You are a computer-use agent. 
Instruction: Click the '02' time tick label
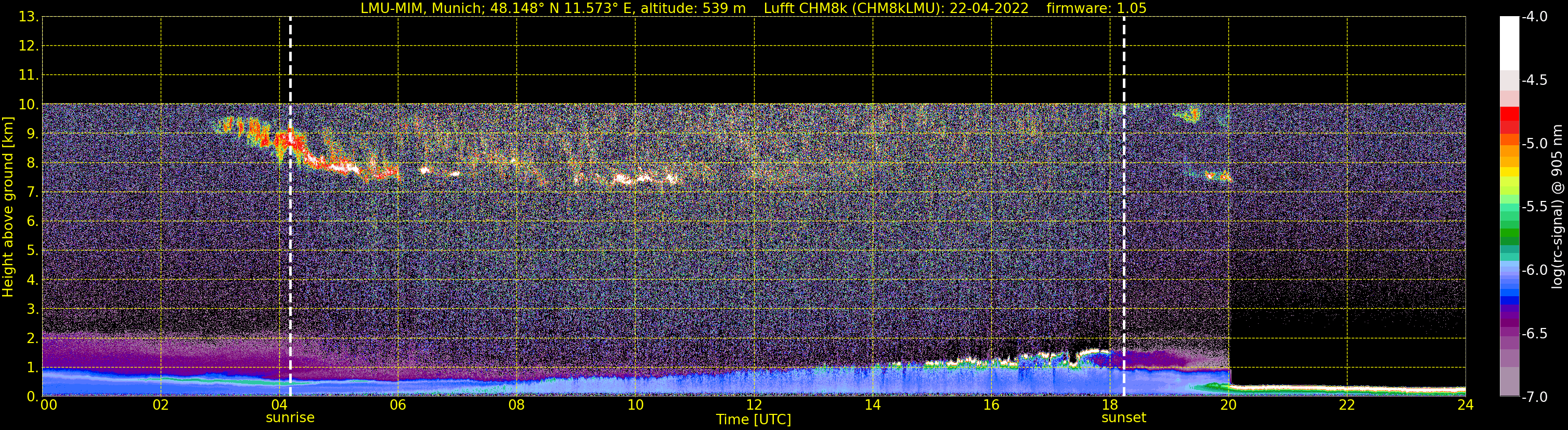[161, 404]
